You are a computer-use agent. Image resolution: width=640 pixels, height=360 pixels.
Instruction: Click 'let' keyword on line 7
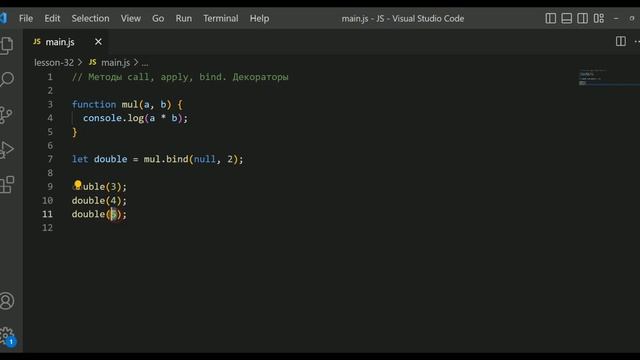click(80, 159)
